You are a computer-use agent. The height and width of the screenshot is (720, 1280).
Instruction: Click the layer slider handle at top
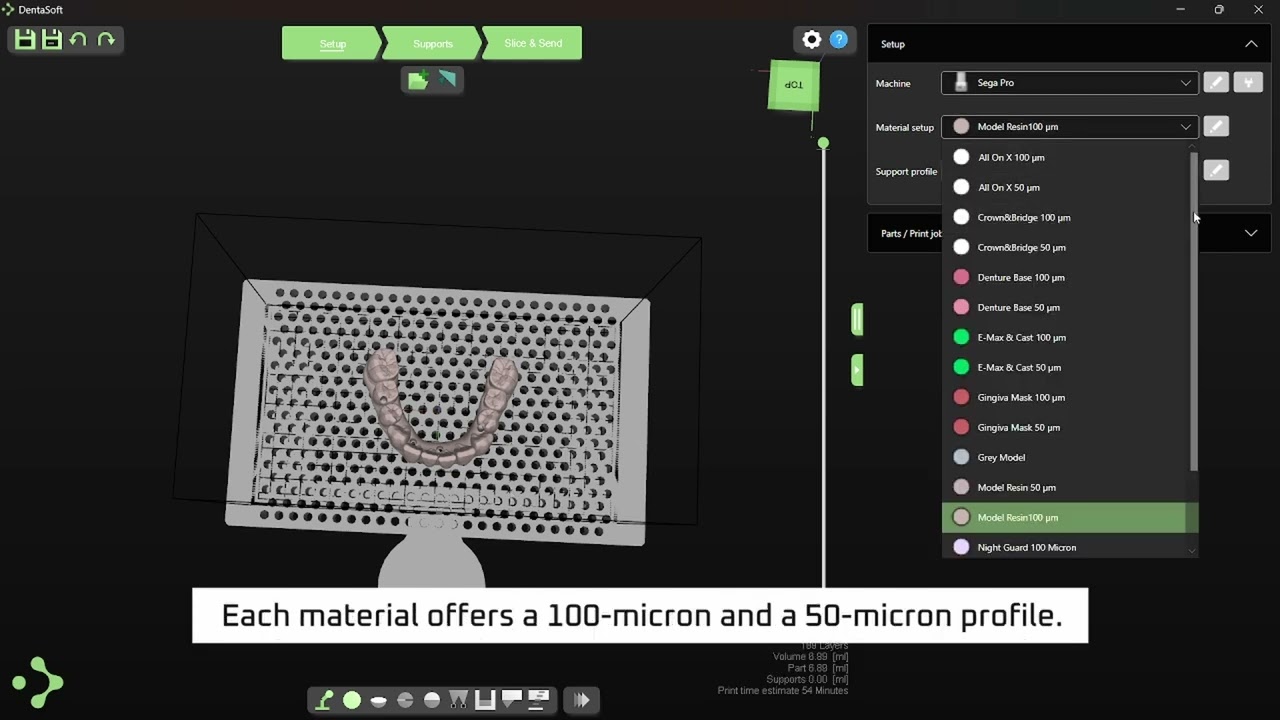823,144
